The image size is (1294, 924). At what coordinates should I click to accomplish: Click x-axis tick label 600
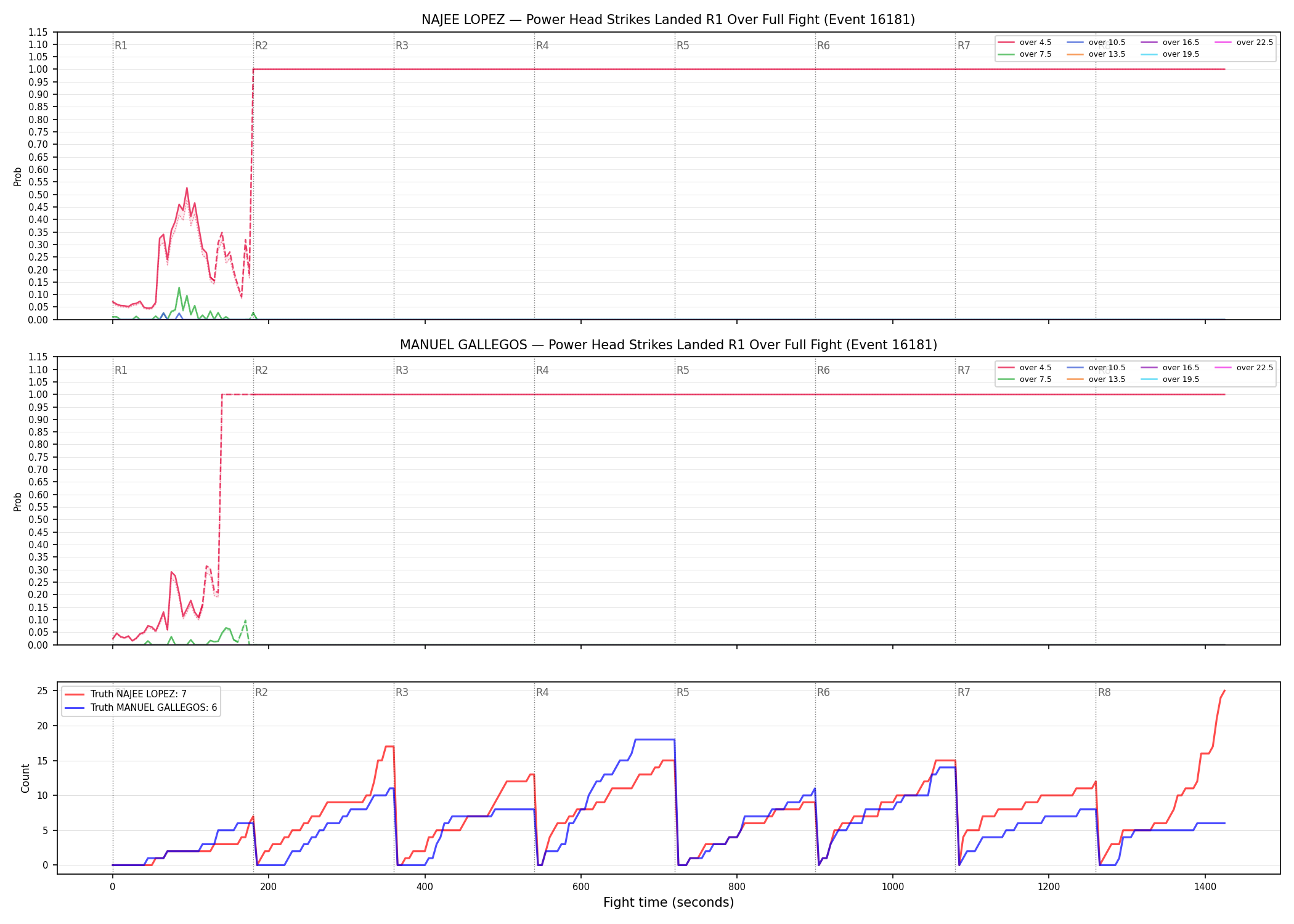(580, 887)
